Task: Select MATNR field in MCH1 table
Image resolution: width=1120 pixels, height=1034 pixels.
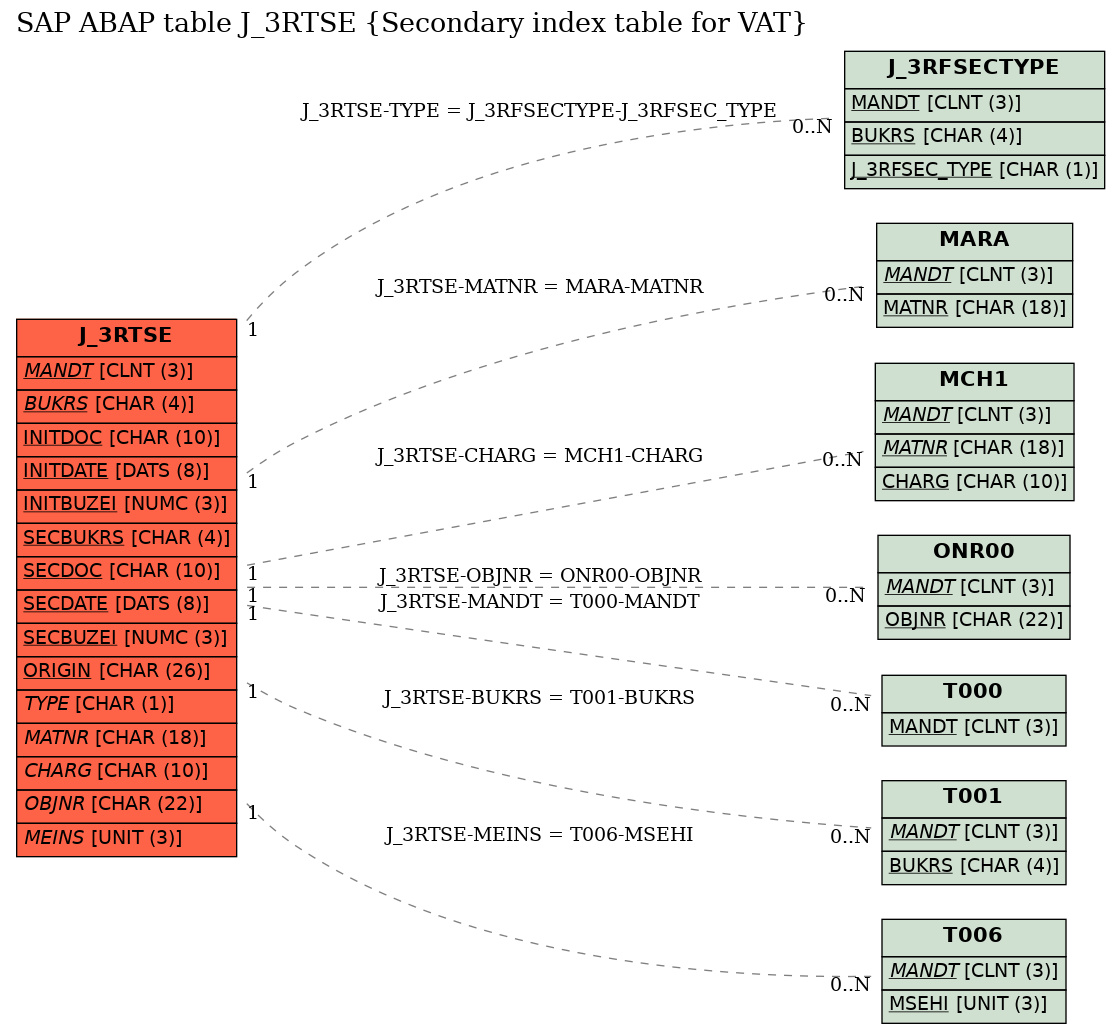Action: tap(974, 451)
